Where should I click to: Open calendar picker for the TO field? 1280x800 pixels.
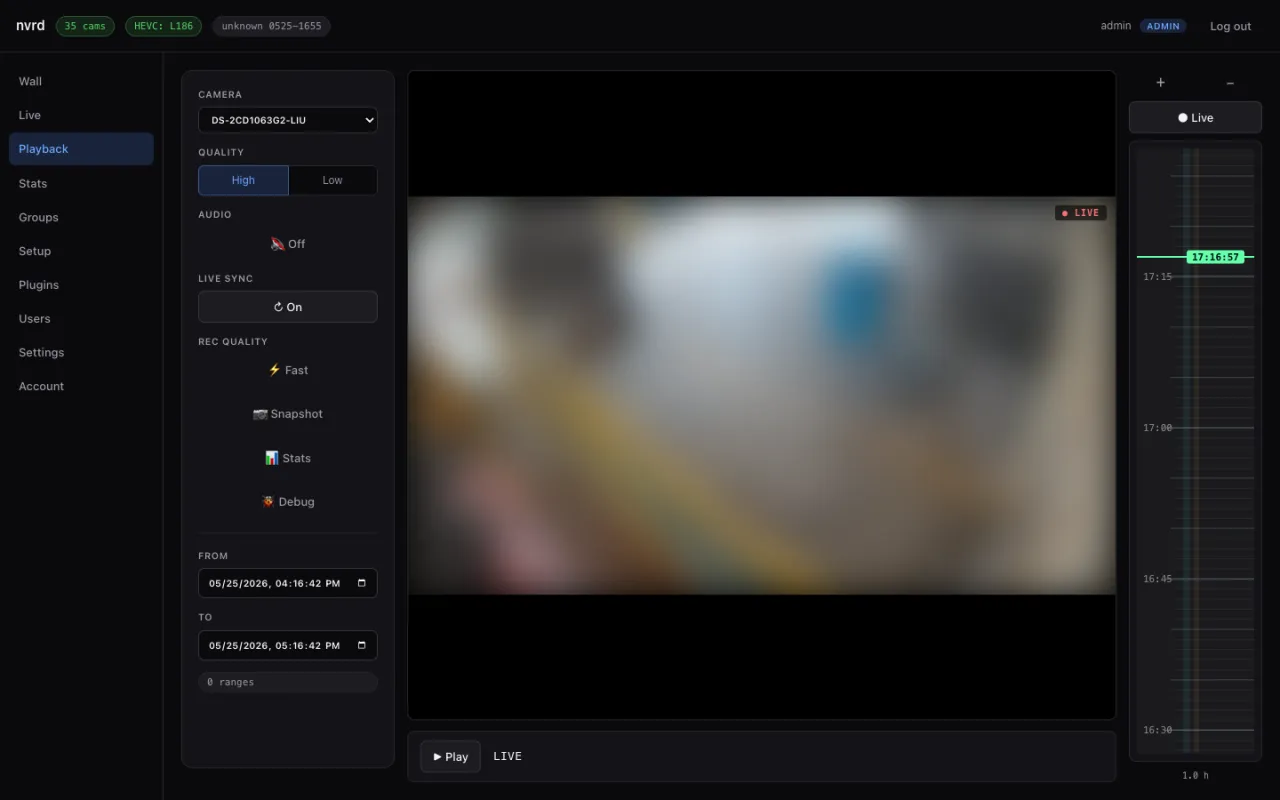coord(362,645)
